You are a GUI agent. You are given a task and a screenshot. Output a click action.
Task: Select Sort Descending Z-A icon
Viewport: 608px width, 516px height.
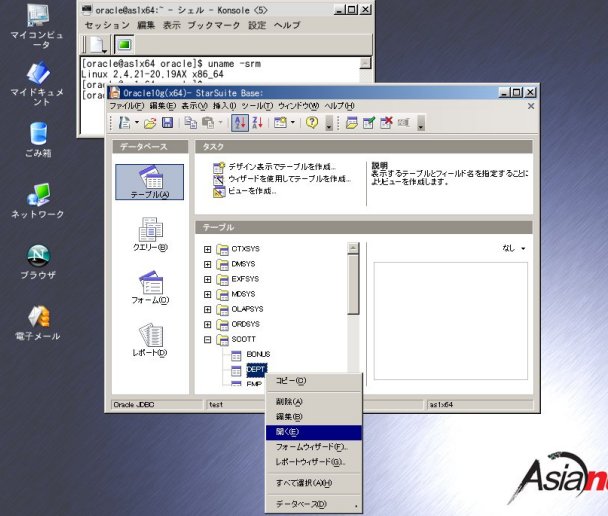(x=257, y=123)
